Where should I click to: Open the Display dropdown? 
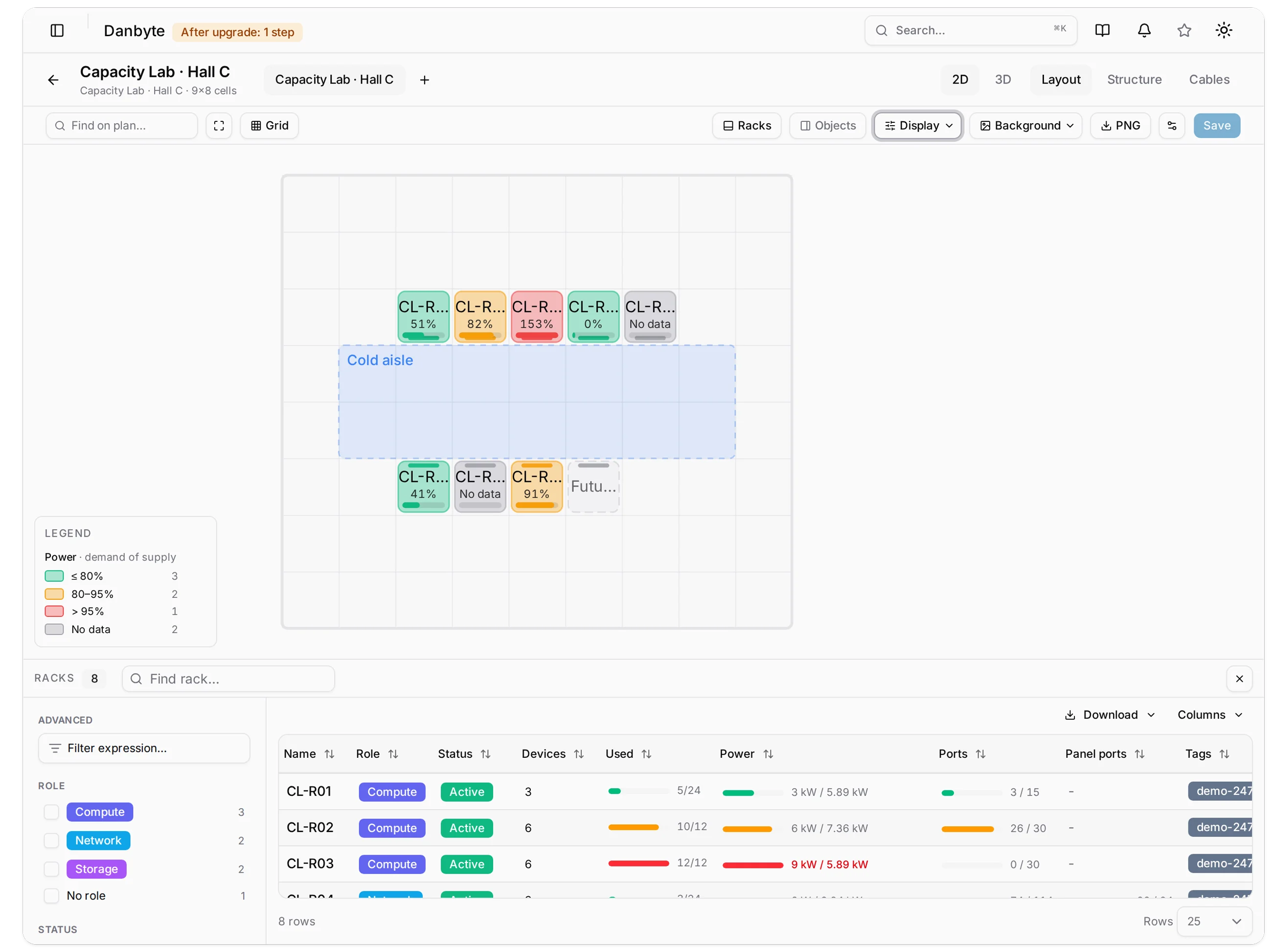click(918, 125)
